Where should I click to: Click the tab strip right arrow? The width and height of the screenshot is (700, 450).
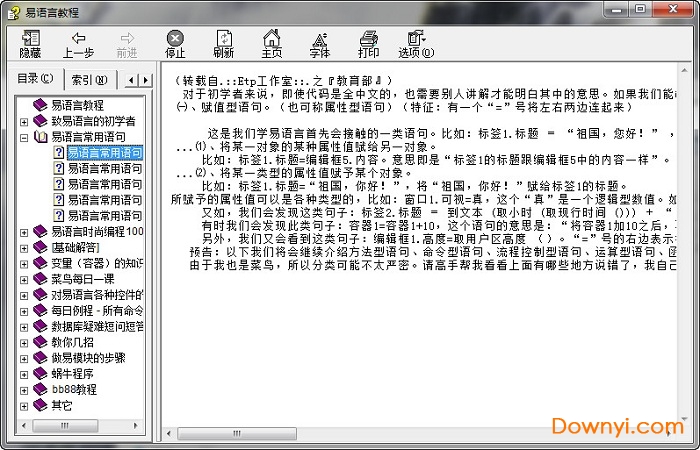coord(146,80)
